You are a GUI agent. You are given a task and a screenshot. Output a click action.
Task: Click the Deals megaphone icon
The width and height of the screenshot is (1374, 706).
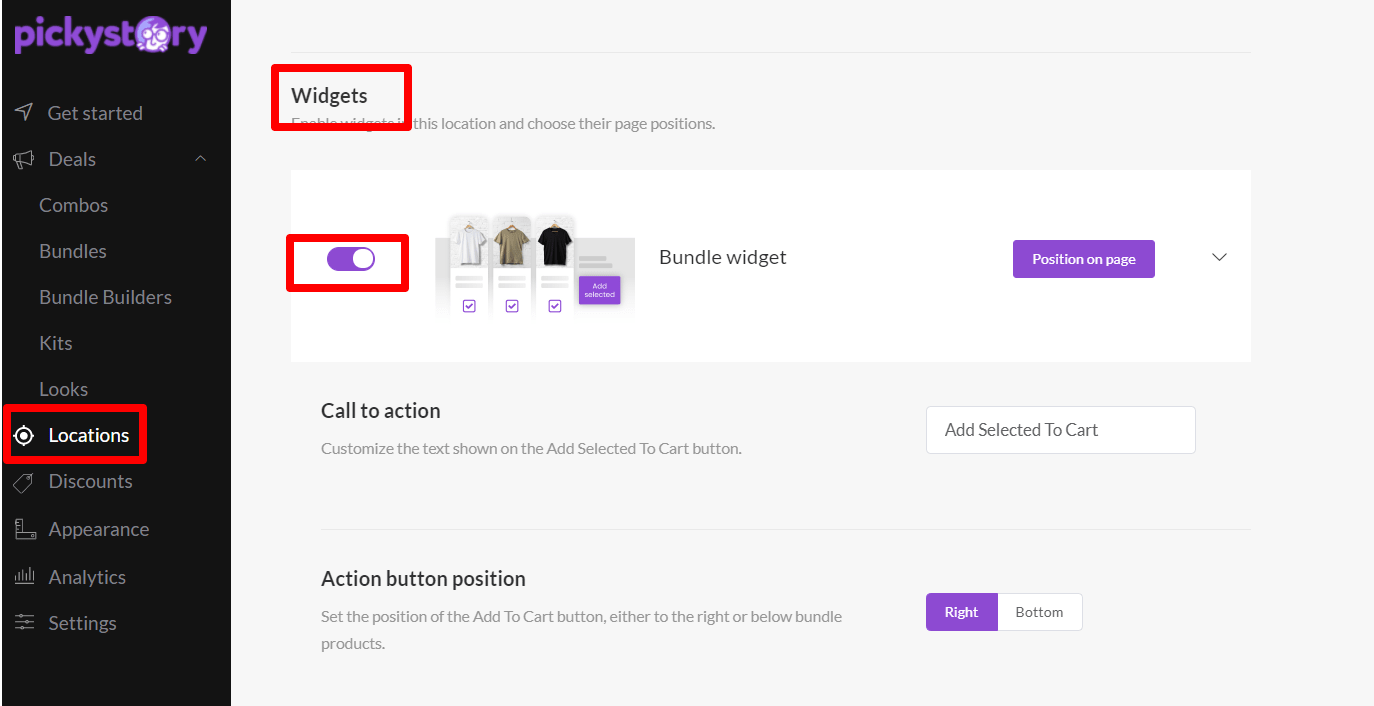(24, 159)
